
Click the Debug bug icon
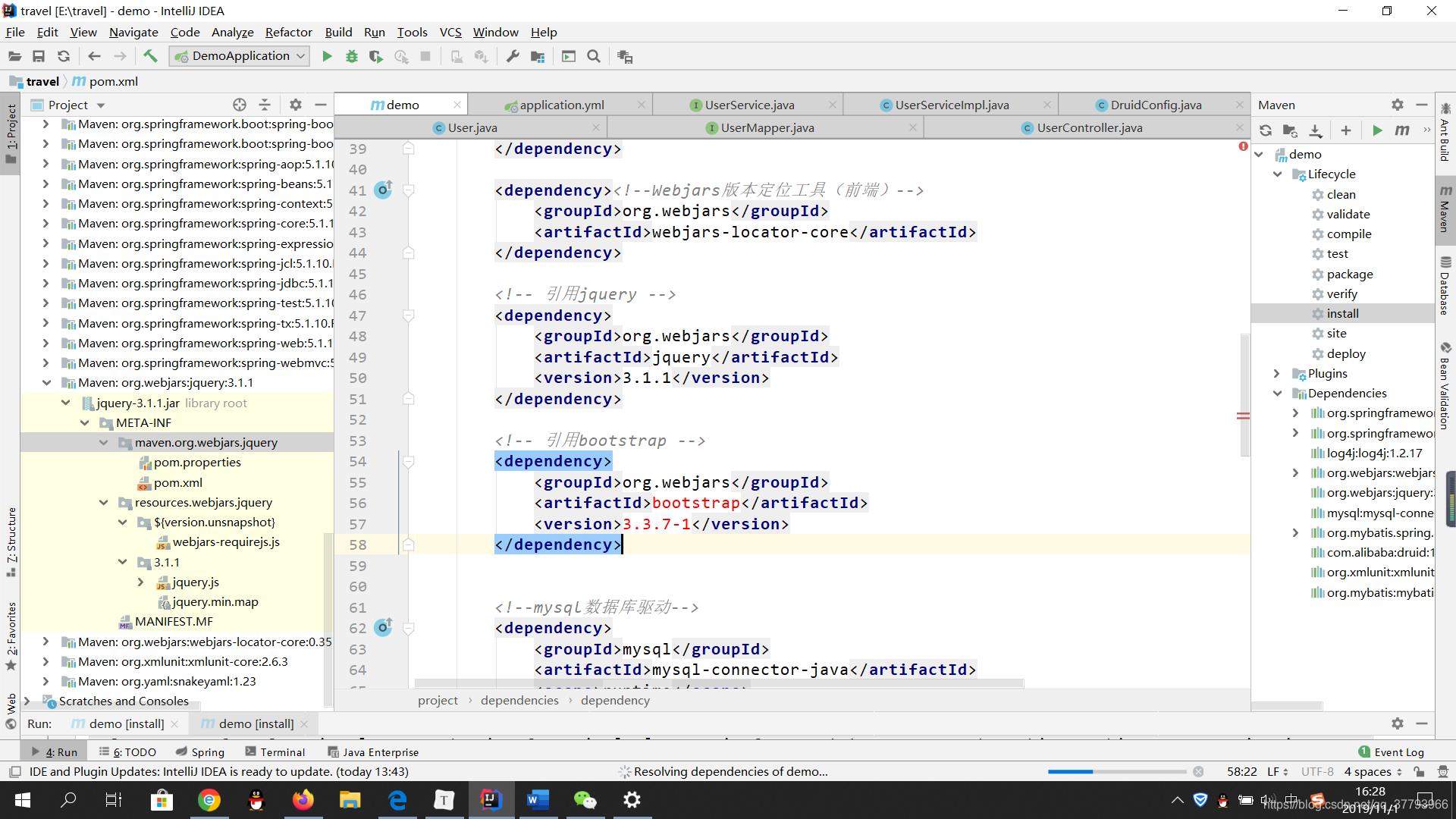[351, 56]
